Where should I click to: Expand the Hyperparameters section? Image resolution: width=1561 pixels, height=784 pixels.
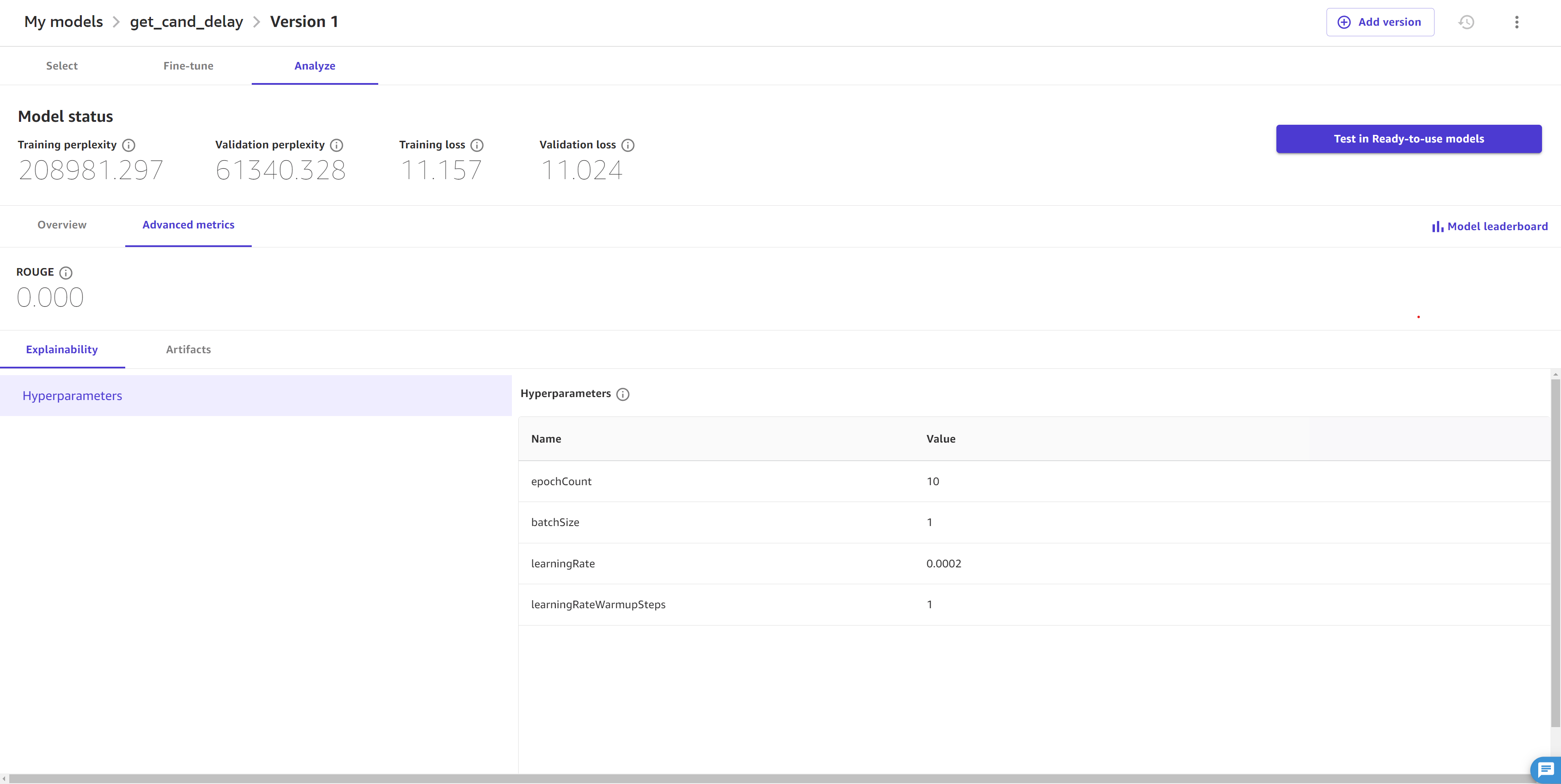pyautogui.click(x=72, y=395)
